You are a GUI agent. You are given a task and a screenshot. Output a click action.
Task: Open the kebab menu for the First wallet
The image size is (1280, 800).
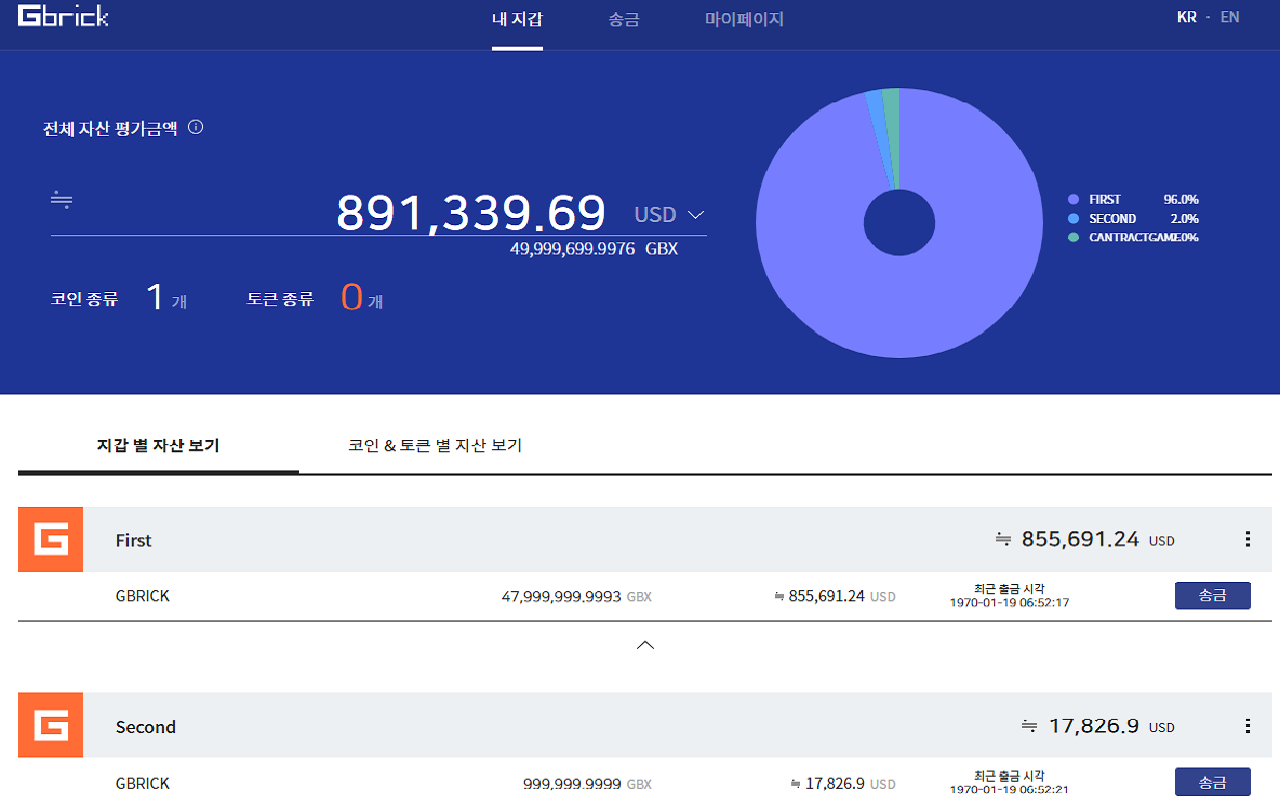[x=1247, y=539]
